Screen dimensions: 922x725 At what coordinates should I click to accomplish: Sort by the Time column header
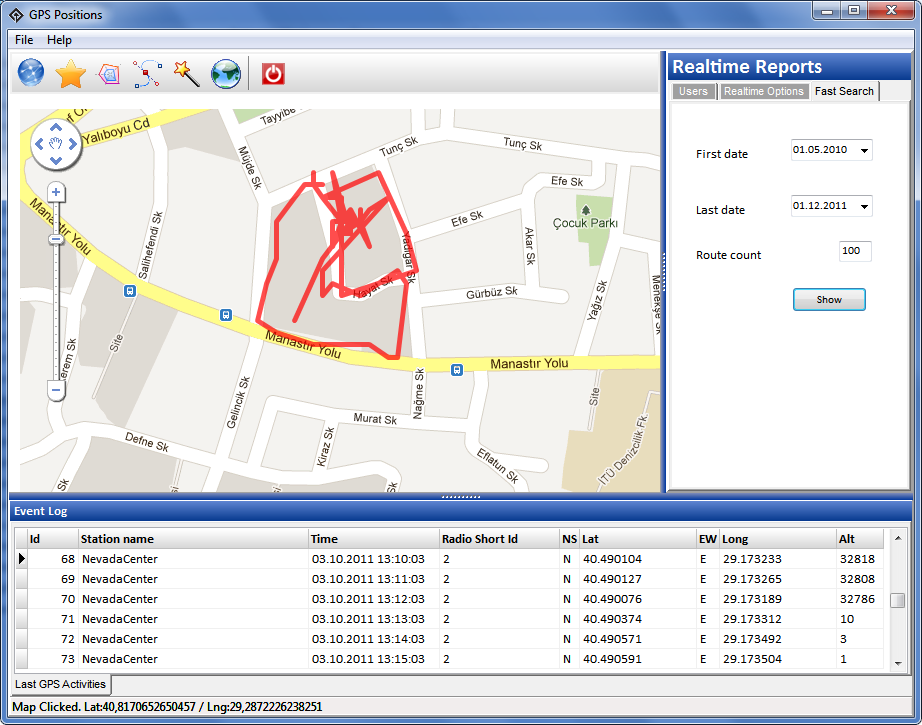[x=374, y=539]
